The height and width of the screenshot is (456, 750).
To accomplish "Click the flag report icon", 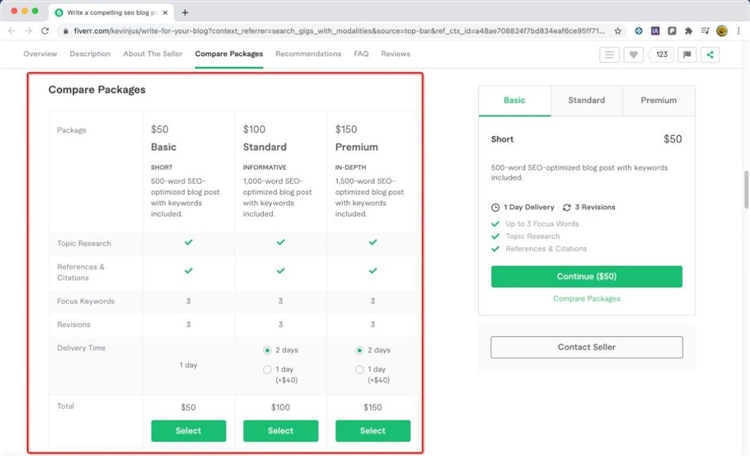I will point(687,54).
